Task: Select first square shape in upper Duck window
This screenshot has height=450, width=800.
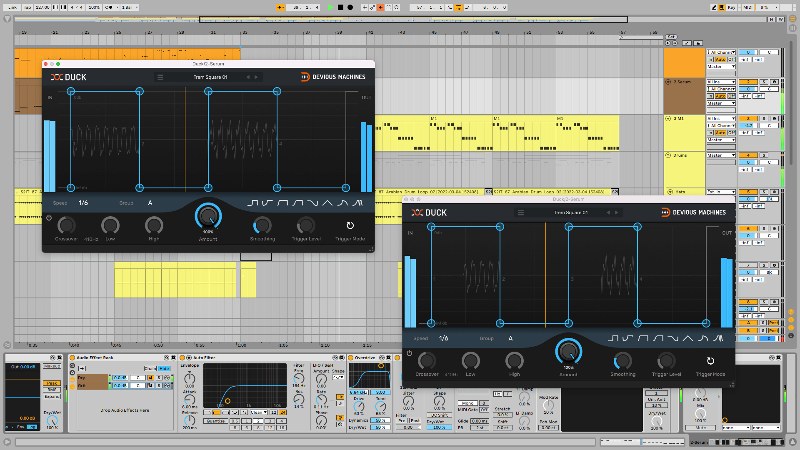Action: tap(255, 202)
